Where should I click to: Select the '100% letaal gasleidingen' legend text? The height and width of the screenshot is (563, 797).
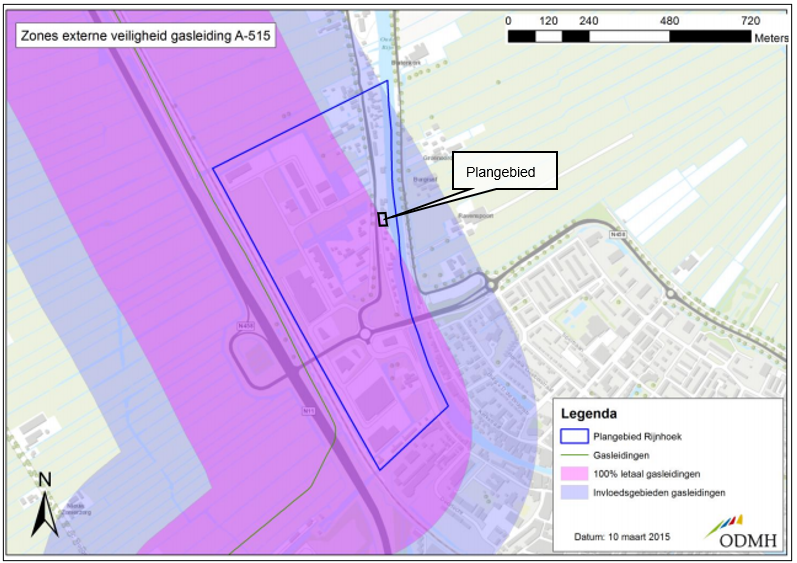pyautogui.click(x=647, y=474)
